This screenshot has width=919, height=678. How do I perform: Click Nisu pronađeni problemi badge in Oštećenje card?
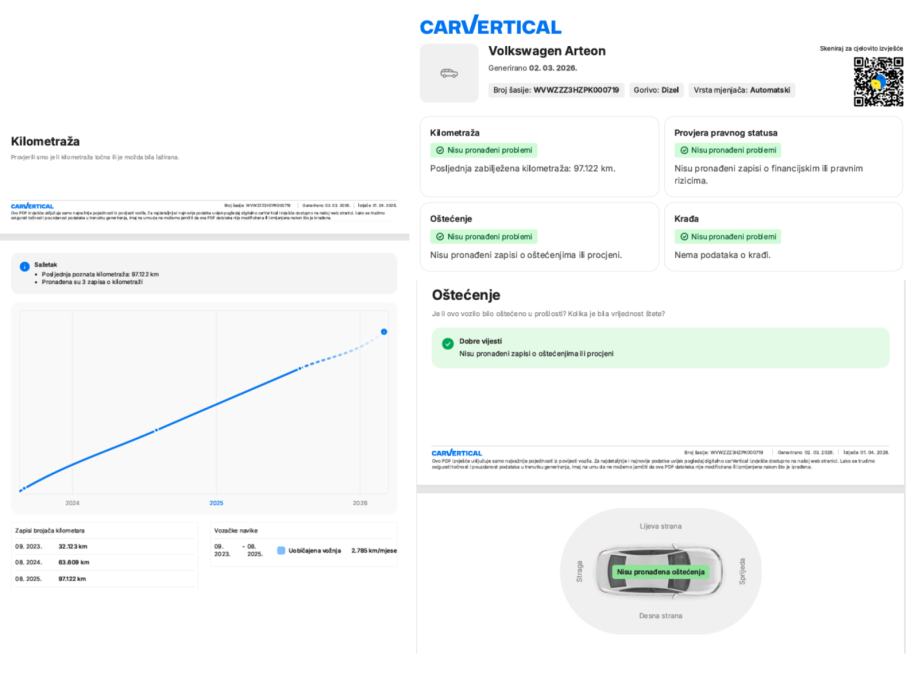484,237
